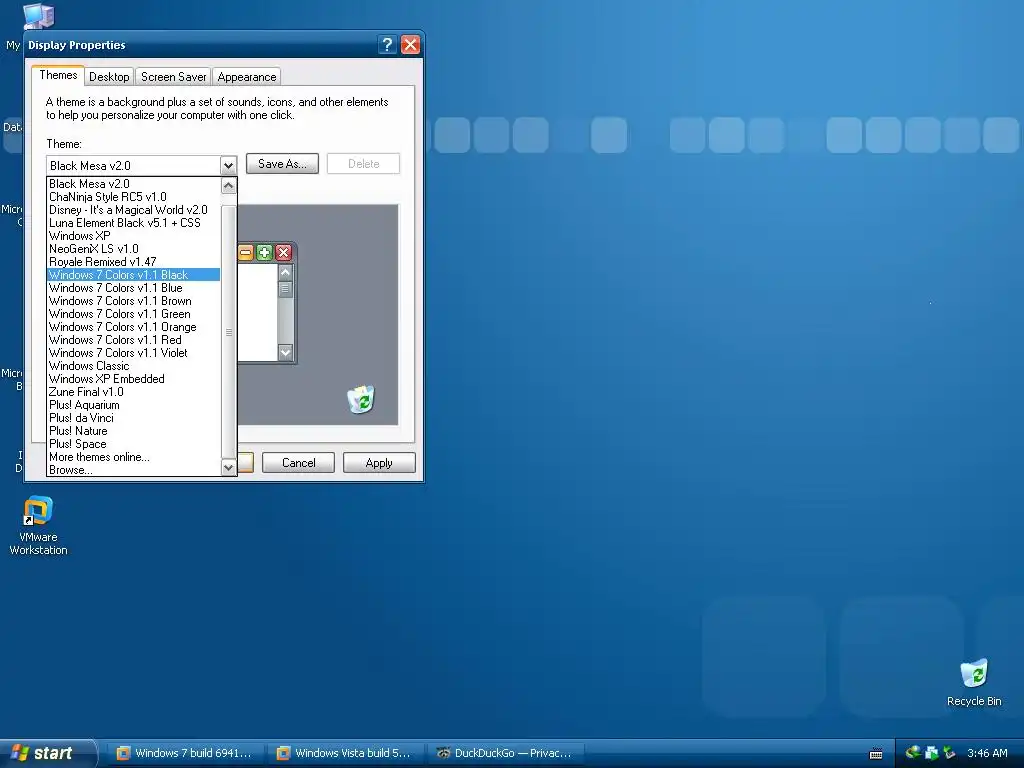1024x768 pixels.
Task: Click orange minimize icon in theme preview
Action: point(246,253)
